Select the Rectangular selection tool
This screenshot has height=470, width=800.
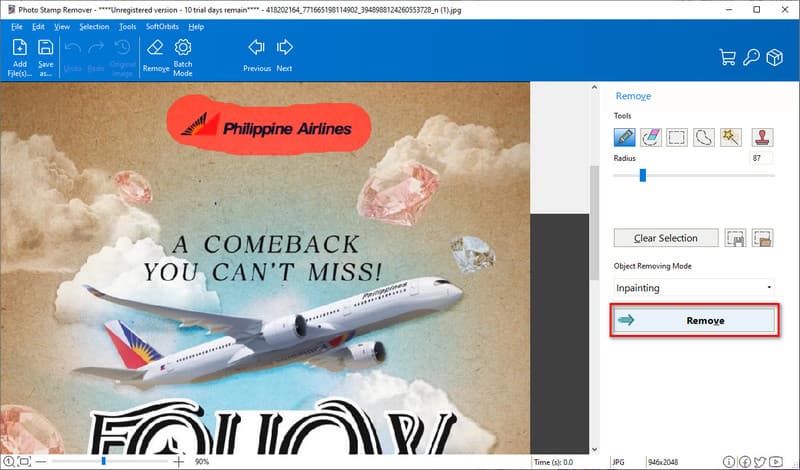pos(677,137)
